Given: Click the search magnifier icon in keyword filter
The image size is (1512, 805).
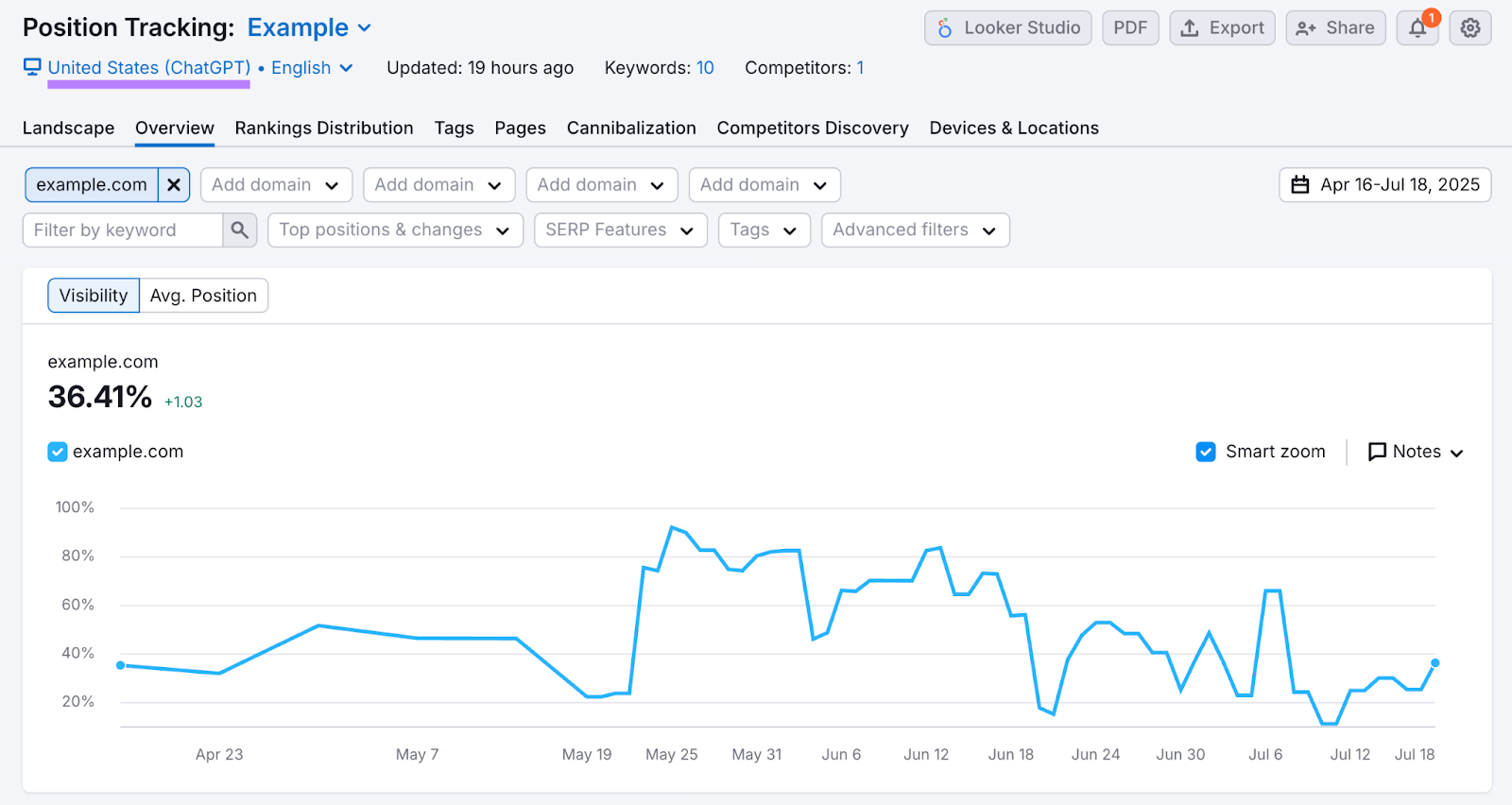Looking at the screenshot, I should point(240,230).
